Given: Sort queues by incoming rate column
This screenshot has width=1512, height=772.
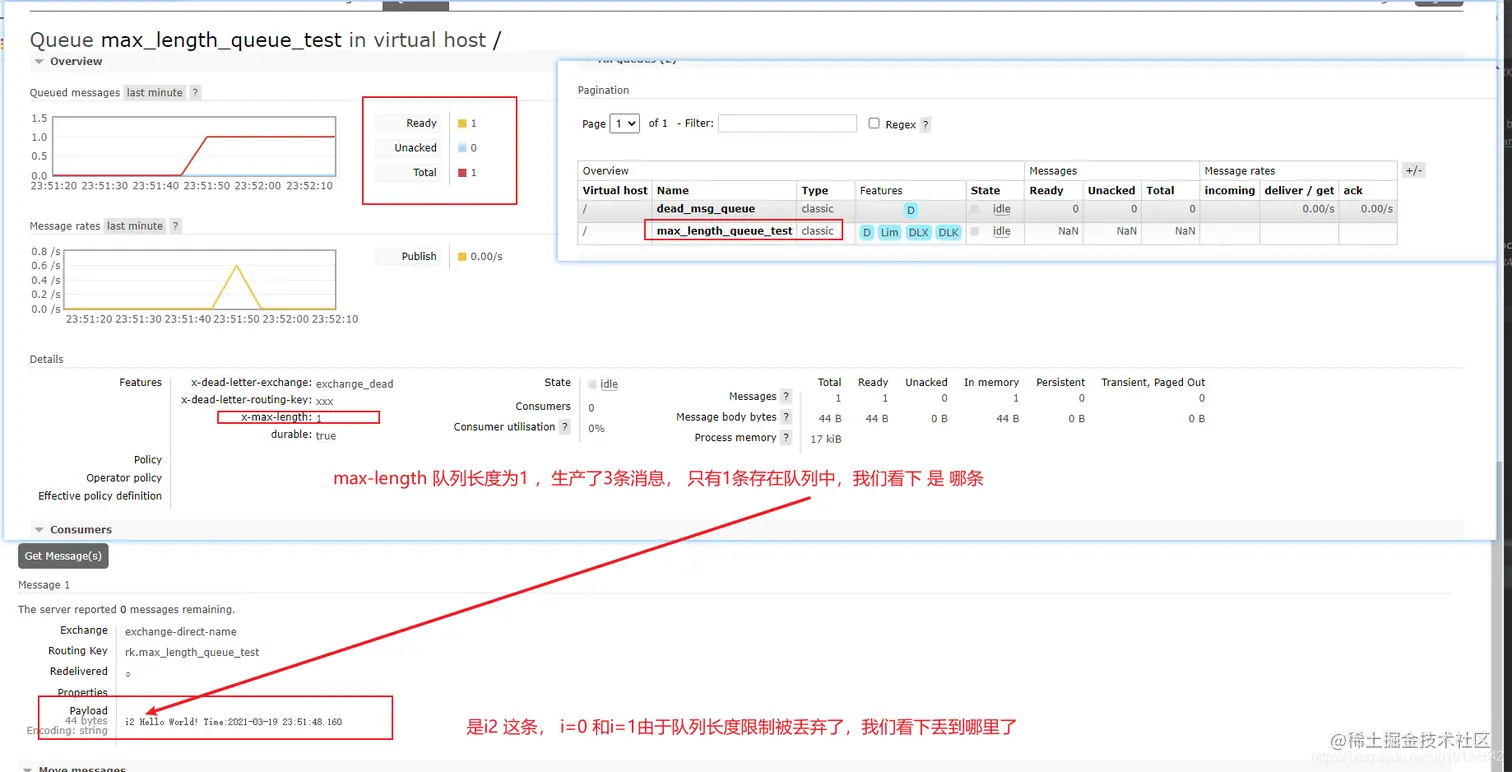Looking at the screenshot, I should (1229, 190).
